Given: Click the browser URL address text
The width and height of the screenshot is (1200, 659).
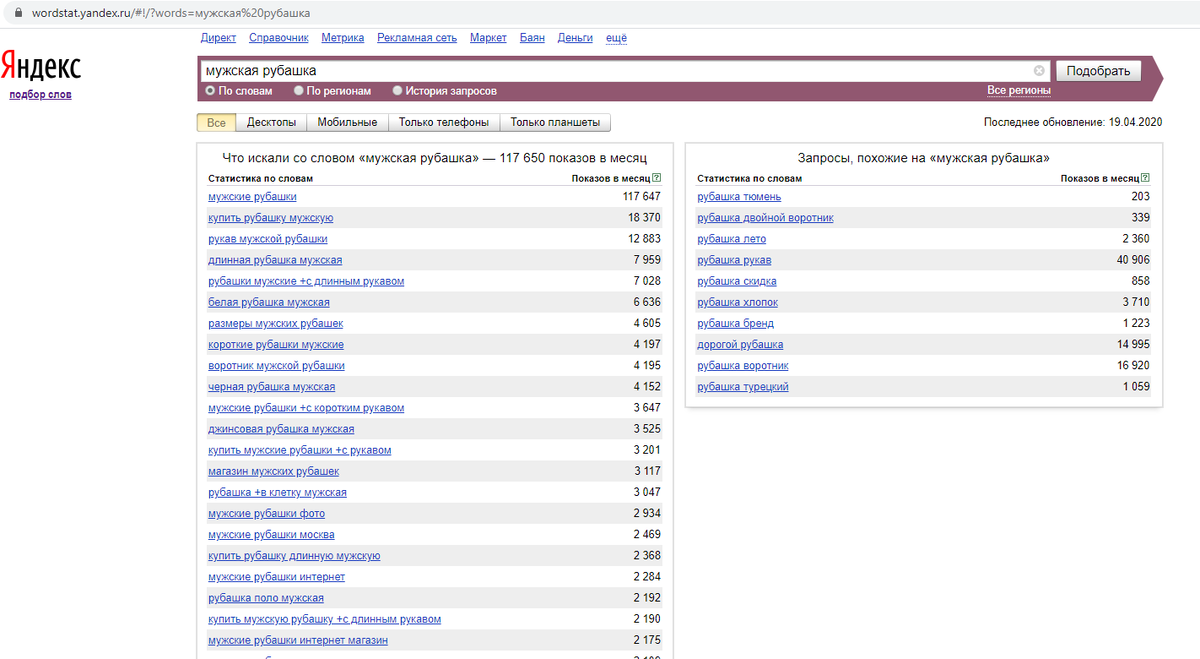Looking at the screenshot, I should pyautogui.click(x=171, y=13).
